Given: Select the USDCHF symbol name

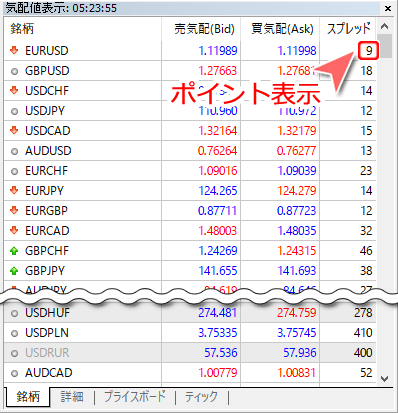Looking at the screenshot, I should [x=47, y=91].
